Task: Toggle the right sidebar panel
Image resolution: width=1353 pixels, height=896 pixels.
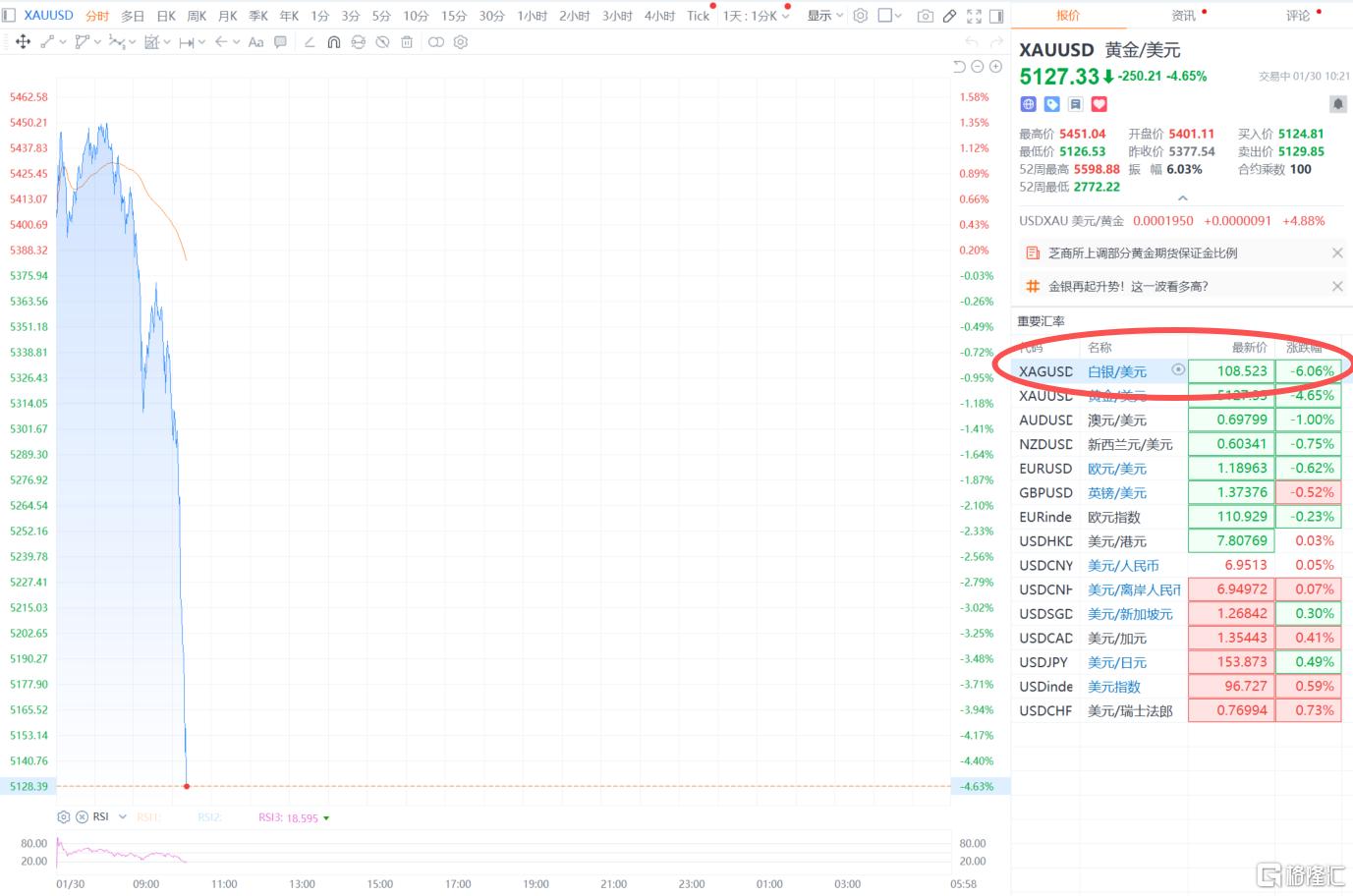Action: tap(996, 16)
